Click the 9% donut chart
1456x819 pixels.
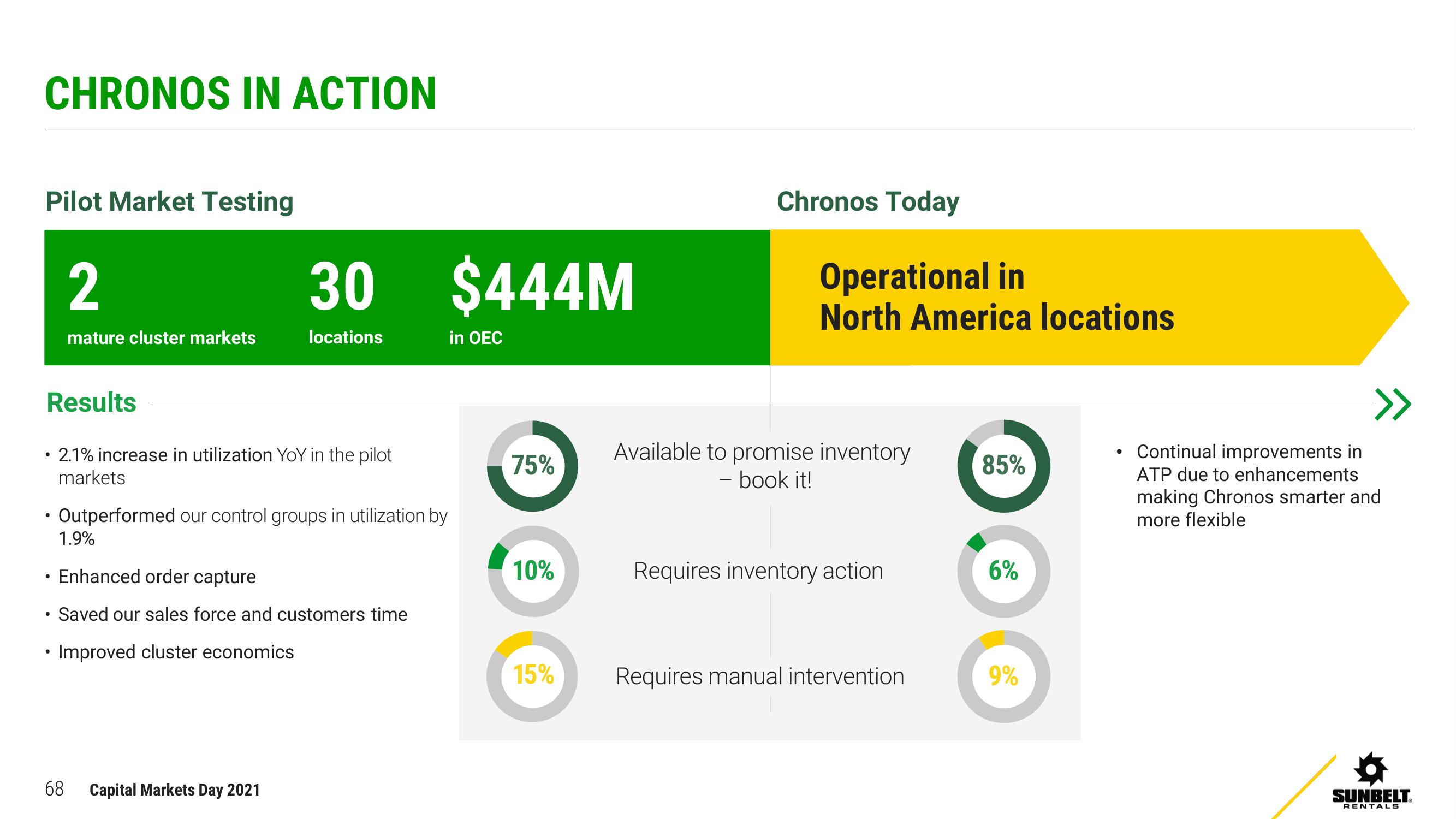(1003, 676)
